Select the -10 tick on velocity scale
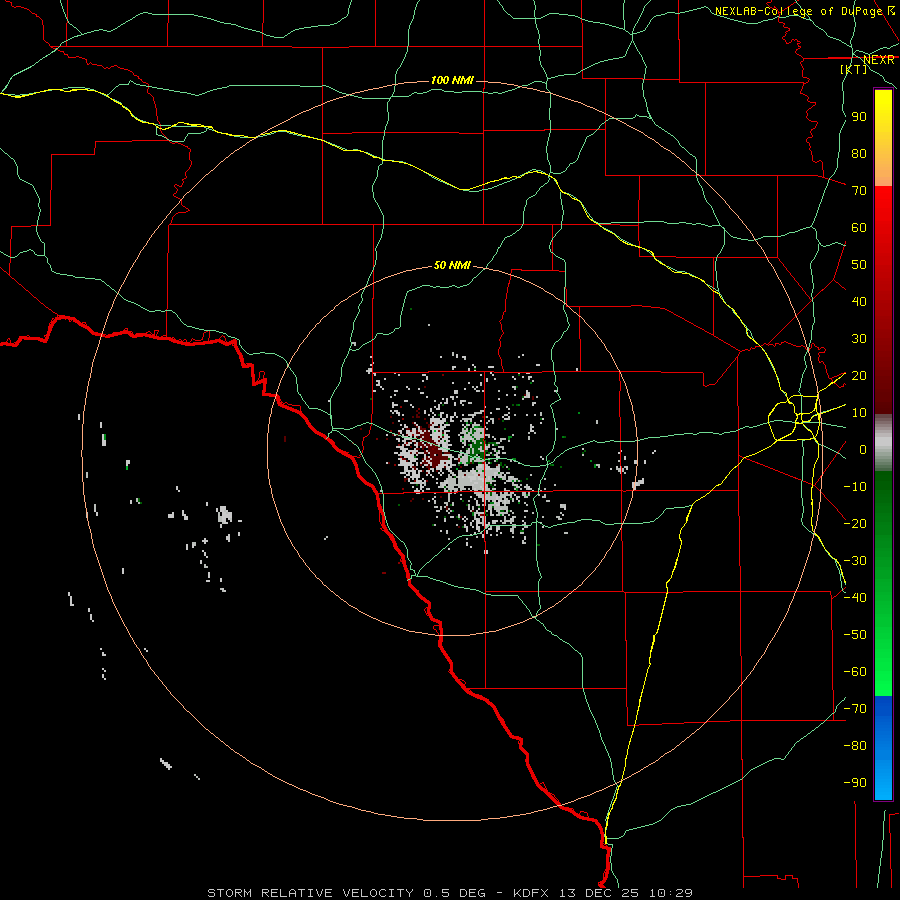Image resolution: width=900 pixels, height=900 pixels. pos(855,487)
